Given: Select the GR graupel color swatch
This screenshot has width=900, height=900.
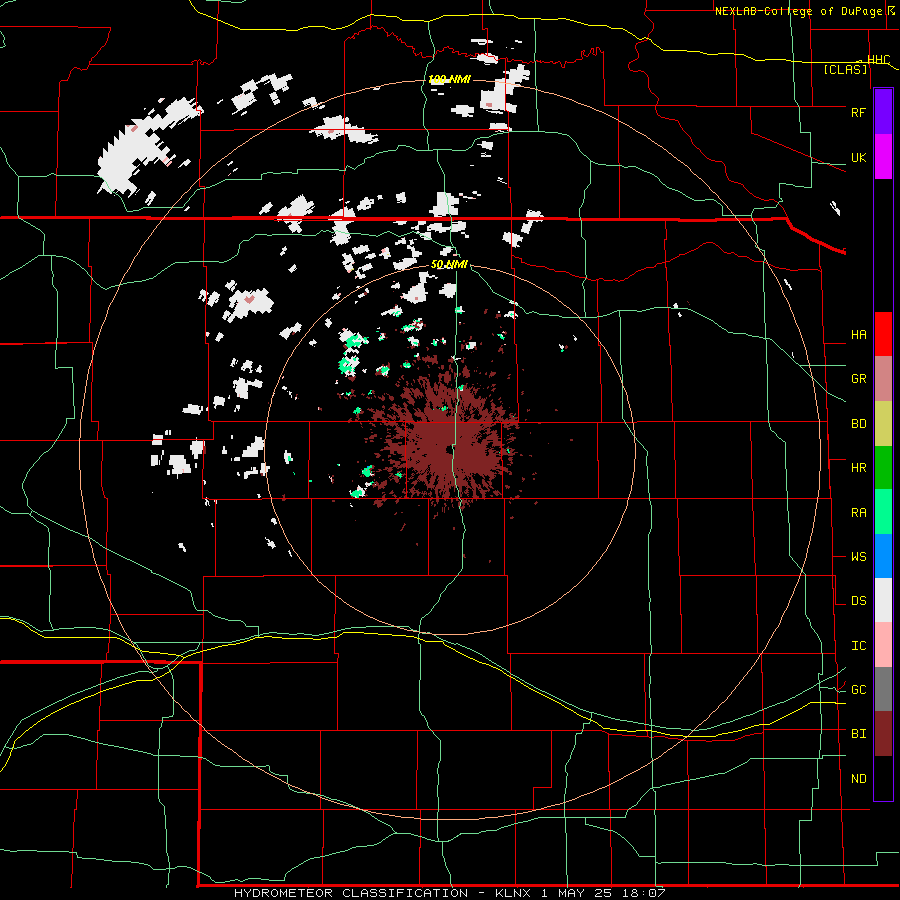Looking at the screenshot, I should (x=883, y=379).
